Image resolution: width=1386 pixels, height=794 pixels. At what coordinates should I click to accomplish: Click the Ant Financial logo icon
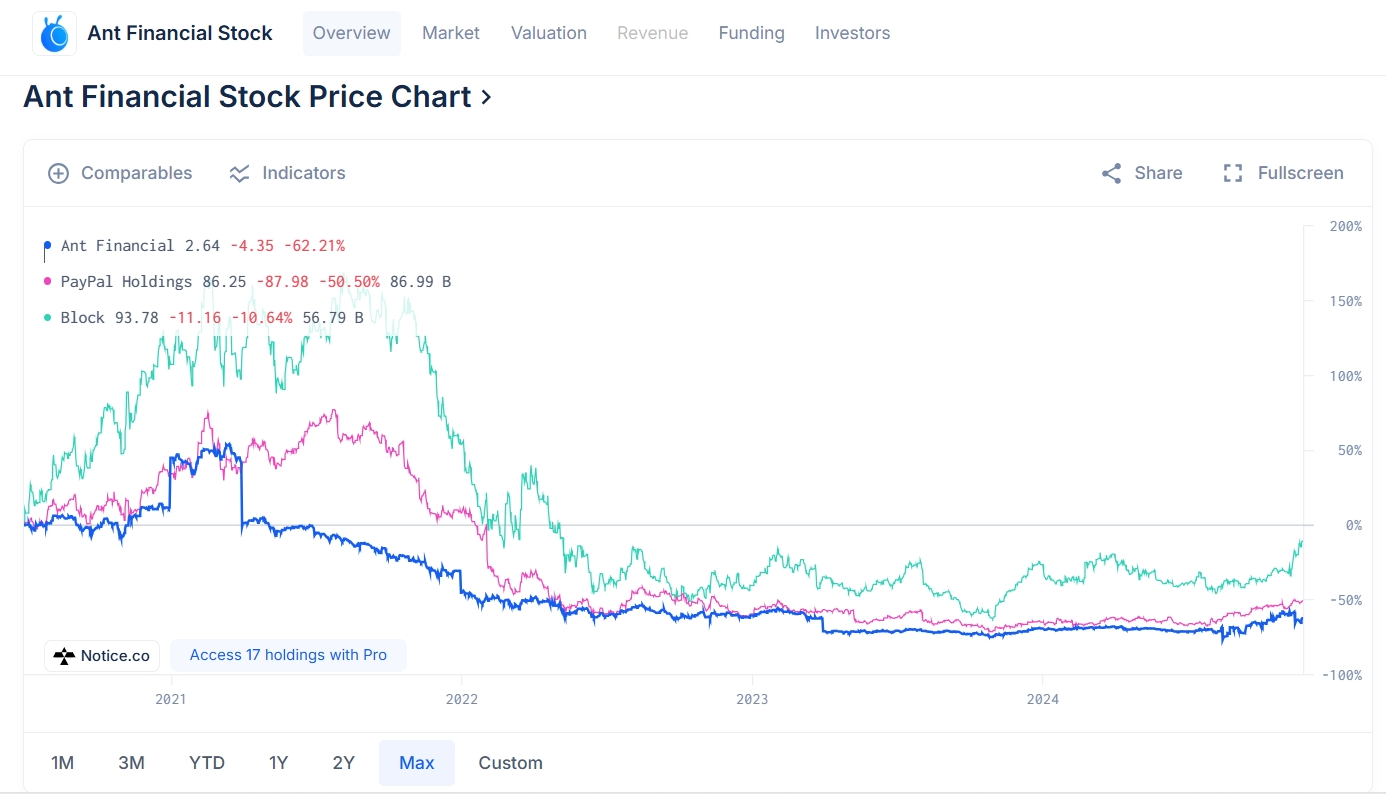click(x=54, y=33)
